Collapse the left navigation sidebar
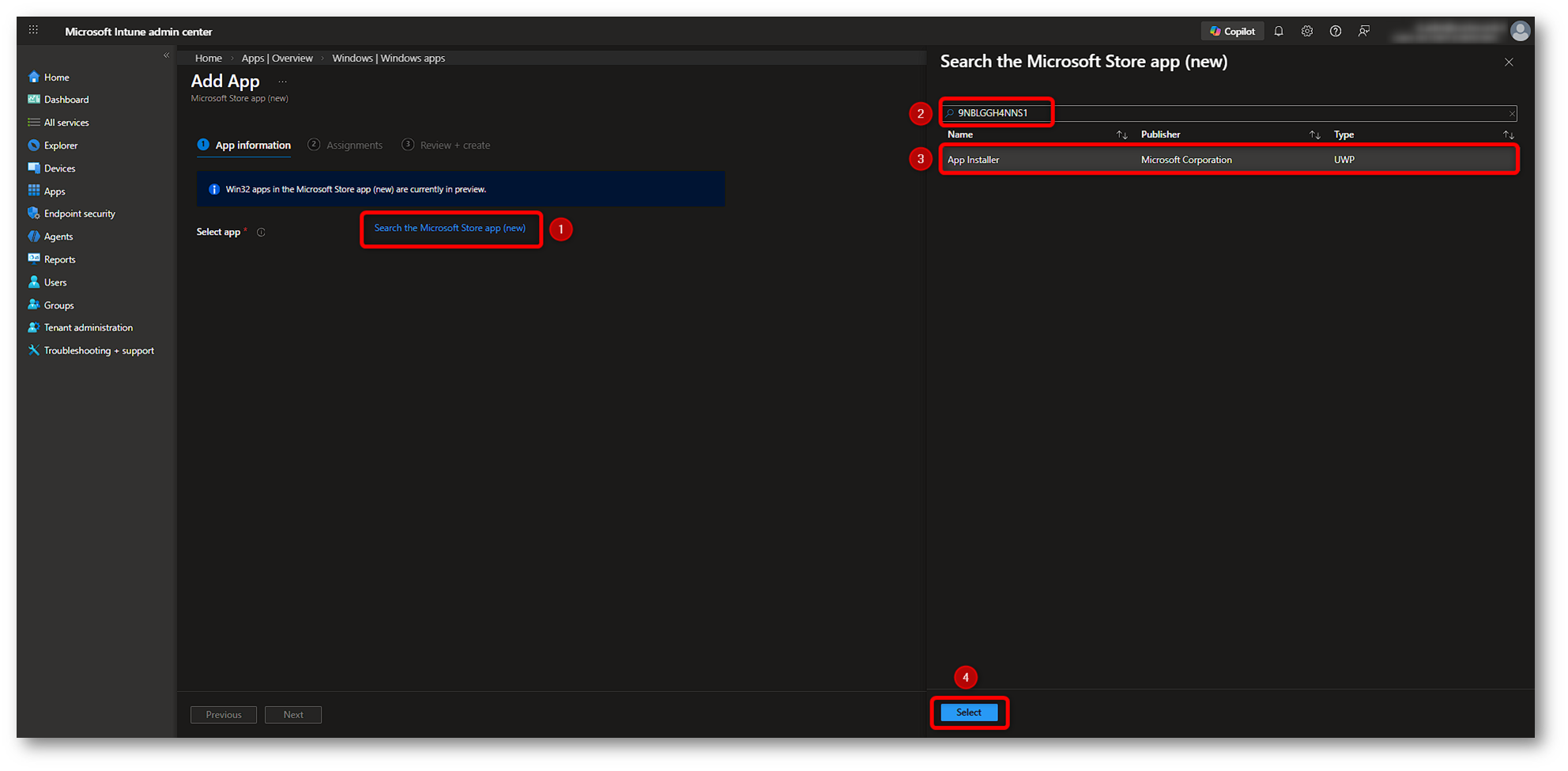This screenshot has width=1568, height=771. 166,55
